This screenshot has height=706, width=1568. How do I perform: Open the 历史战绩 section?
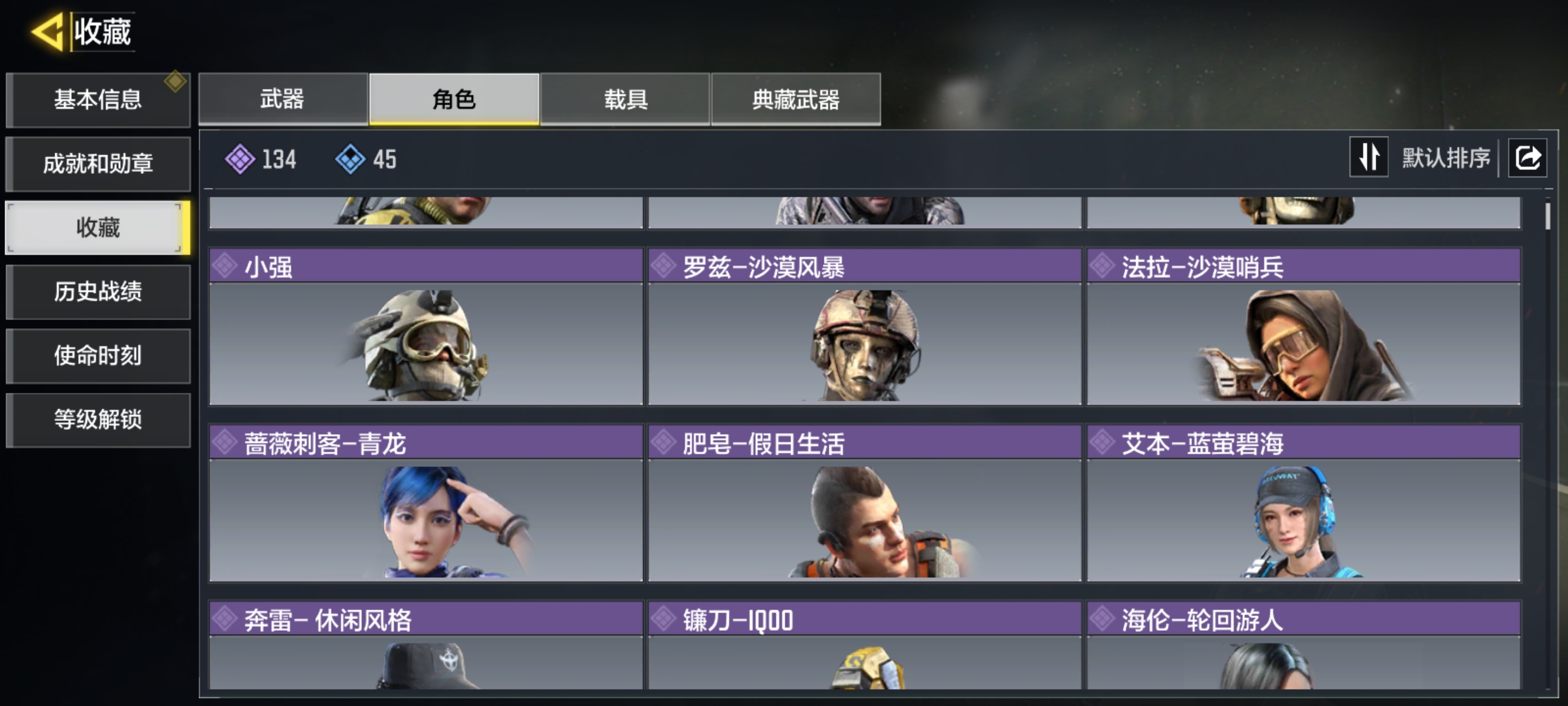pos(98,292)
